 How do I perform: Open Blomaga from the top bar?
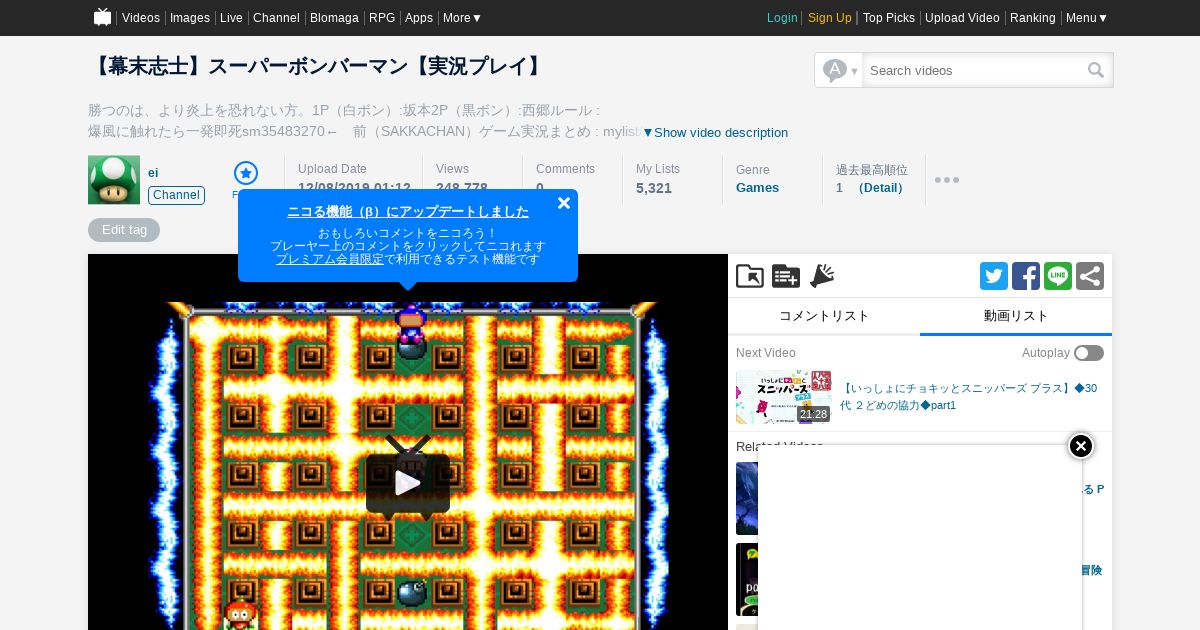coord(334,18)
